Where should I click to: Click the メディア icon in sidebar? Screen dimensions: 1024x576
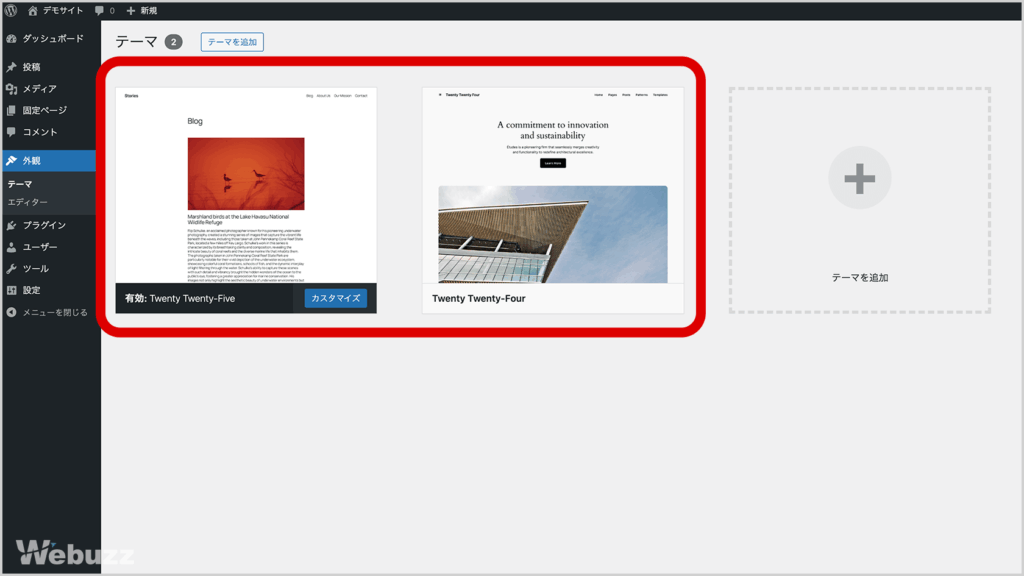[12, 89]
